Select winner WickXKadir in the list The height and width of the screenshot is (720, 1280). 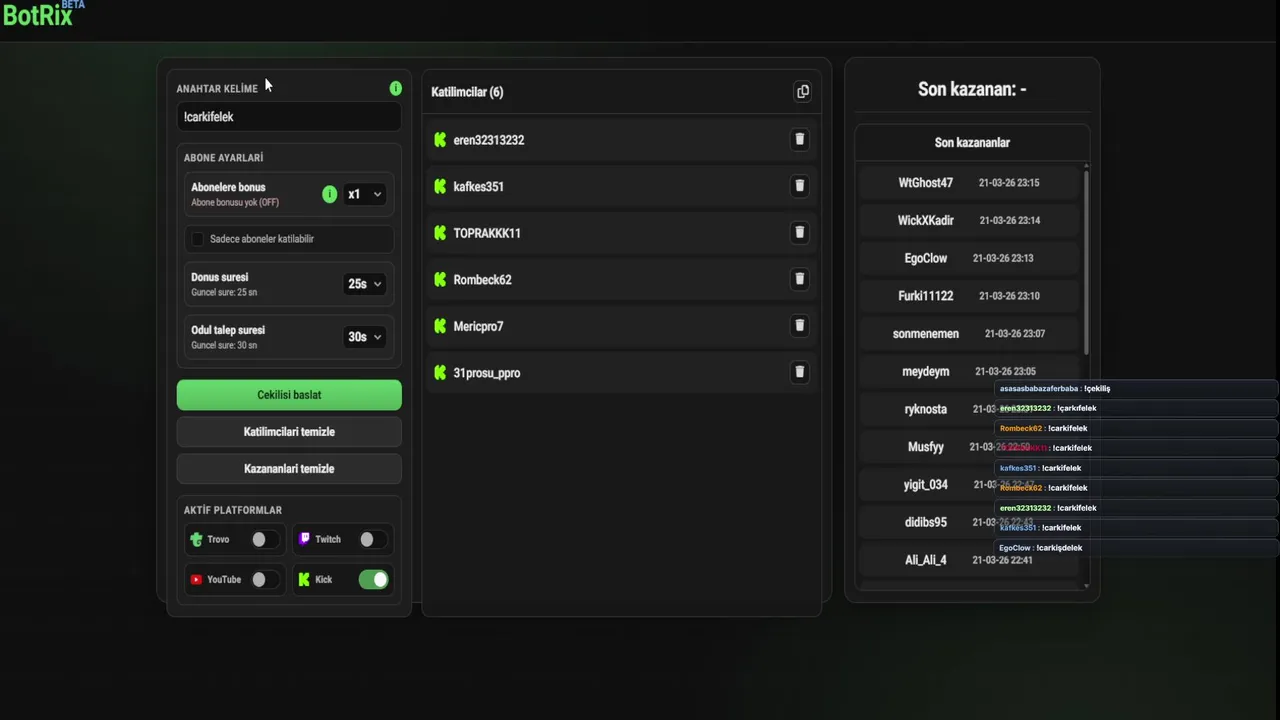(x=926, y=220)
